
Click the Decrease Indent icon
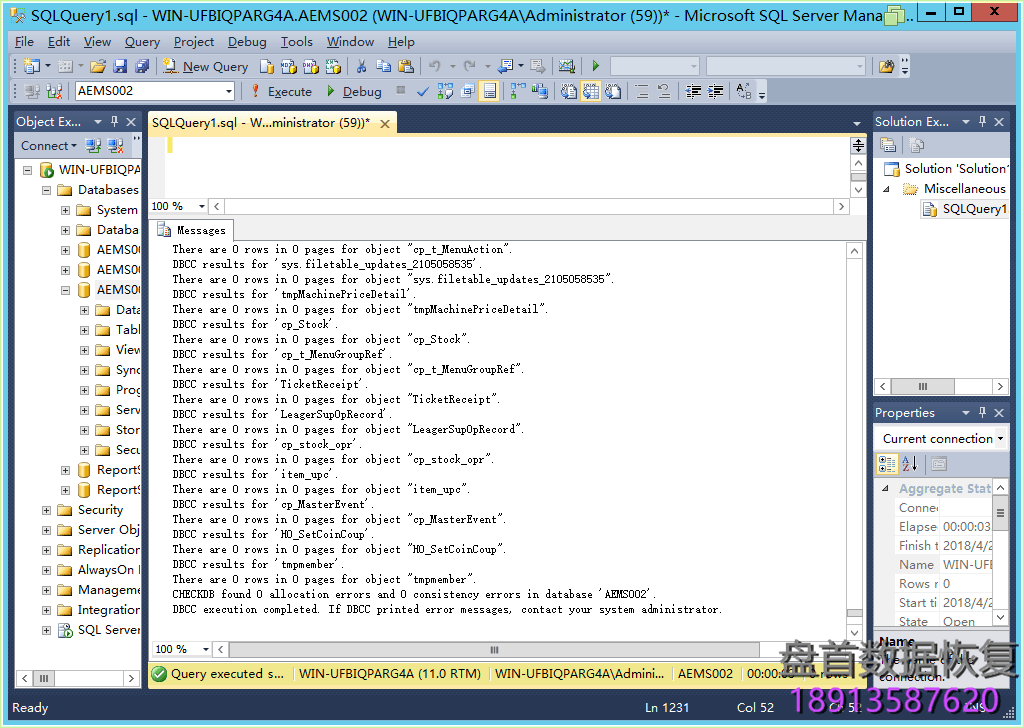coord(693,91)
